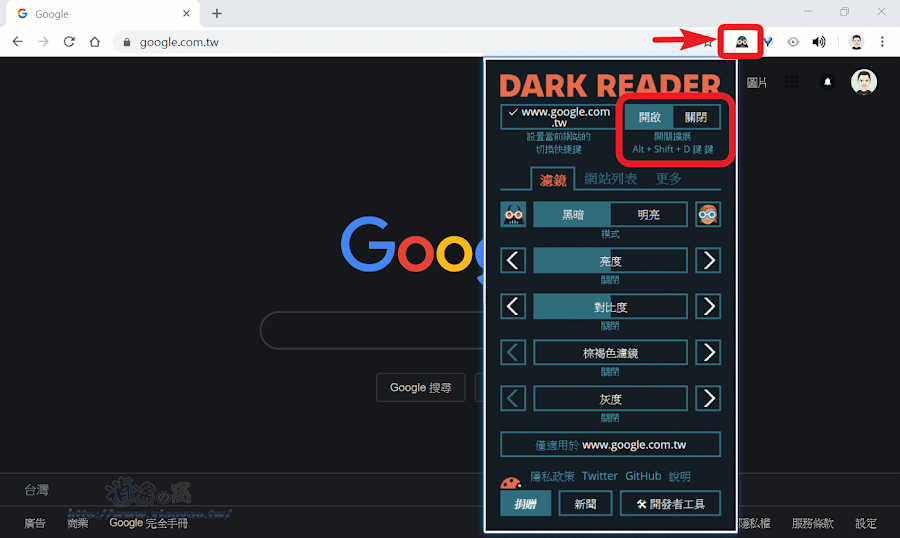The width and height of the screenshot is (900, 538).
Task: Turn Dark Reader on with 開啟
Action: coord(649,117)
